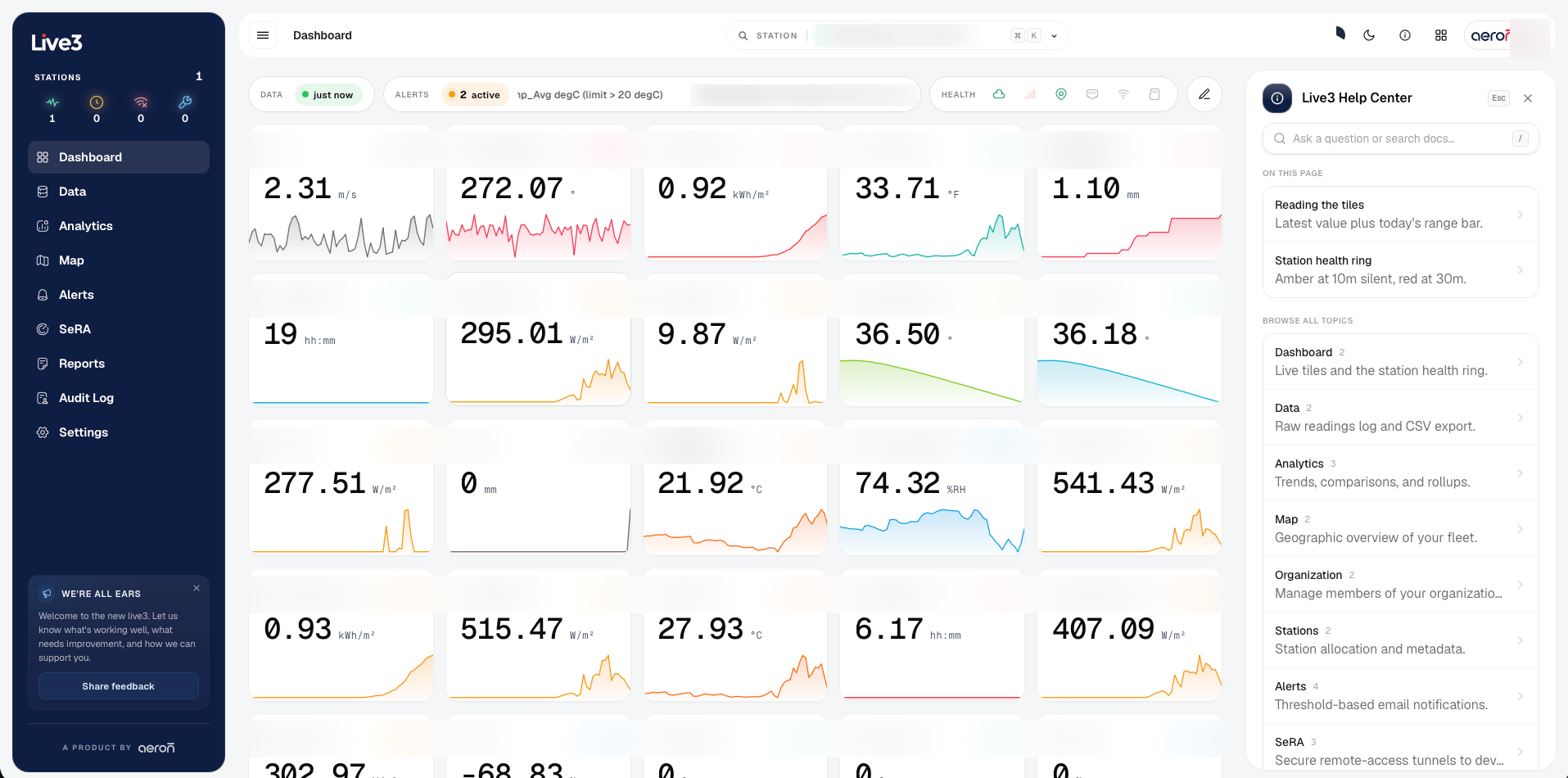Expand the Map help topic
1568x778 pixels.
click(1400, 528)
